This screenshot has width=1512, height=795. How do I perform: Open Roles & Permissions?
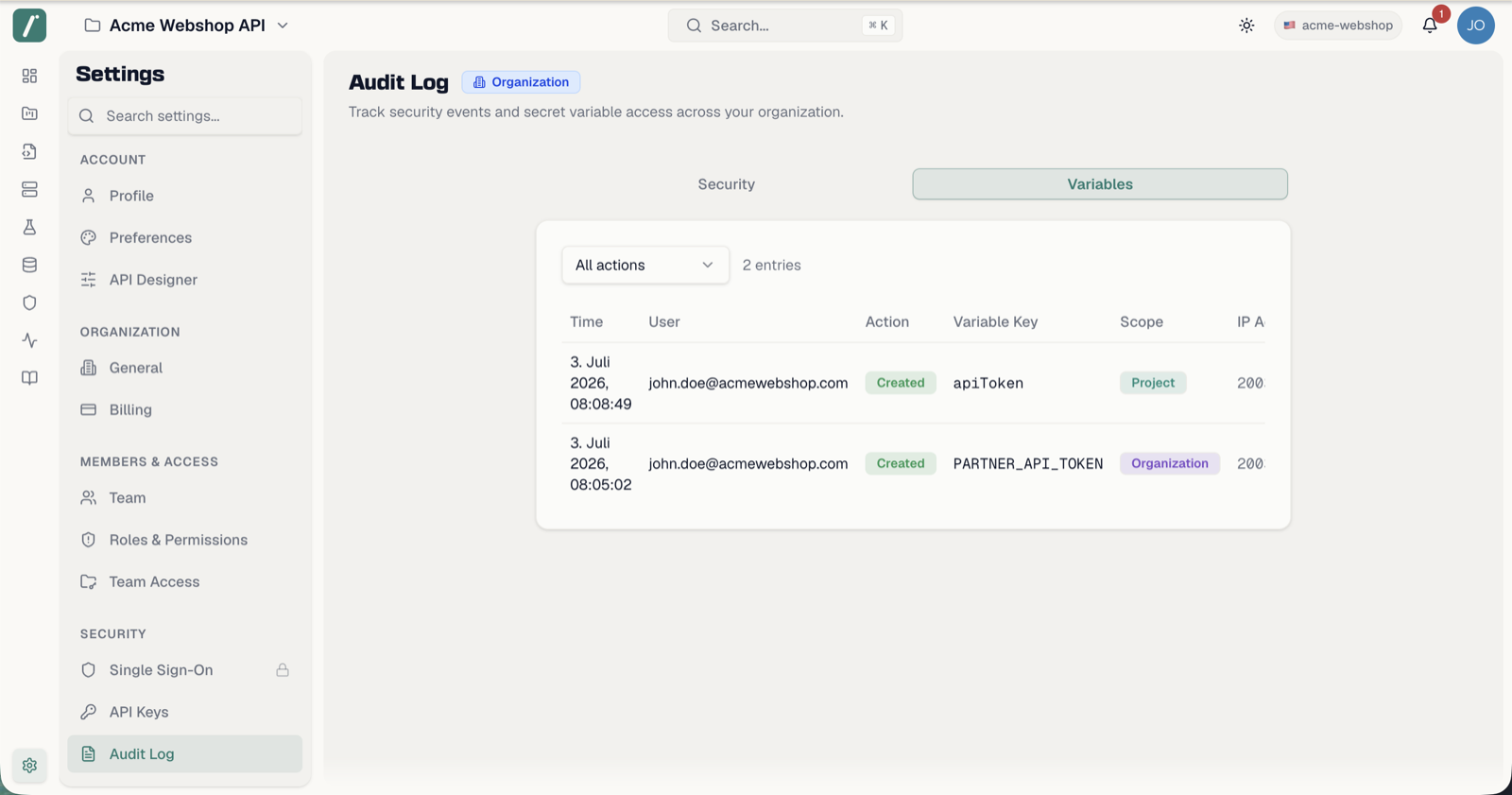185,540
